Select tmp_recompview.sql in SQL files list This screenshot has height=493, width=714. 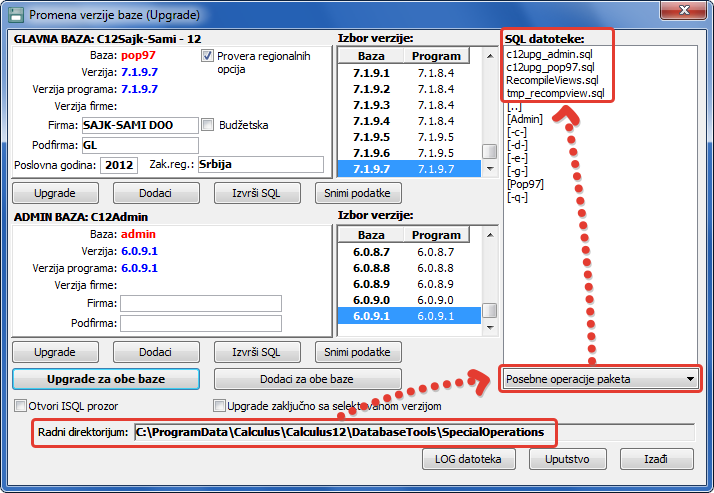(555, 92)
